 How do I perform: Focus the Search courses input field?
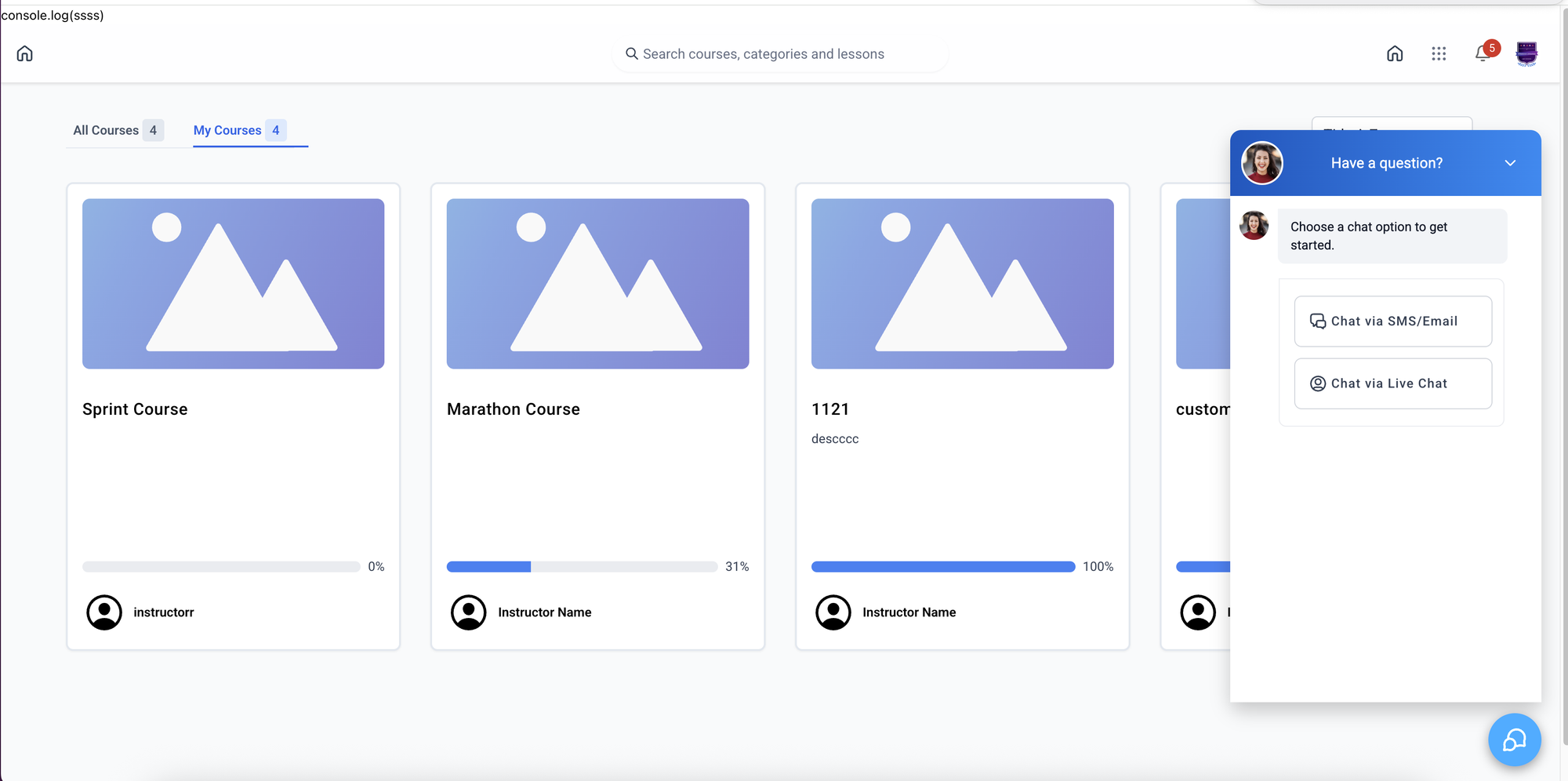click(780, 53)
